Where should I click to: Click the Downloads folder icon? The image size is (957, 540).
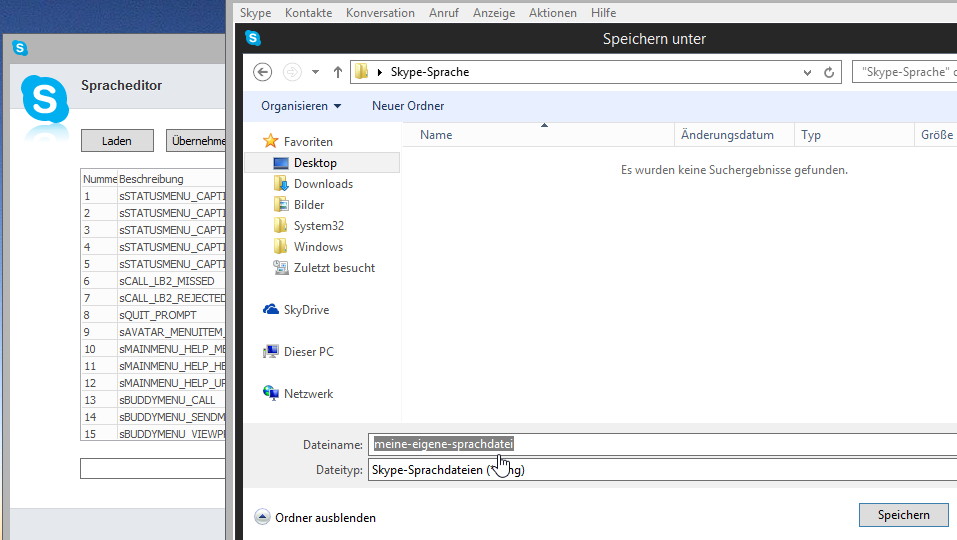point(281,183)
